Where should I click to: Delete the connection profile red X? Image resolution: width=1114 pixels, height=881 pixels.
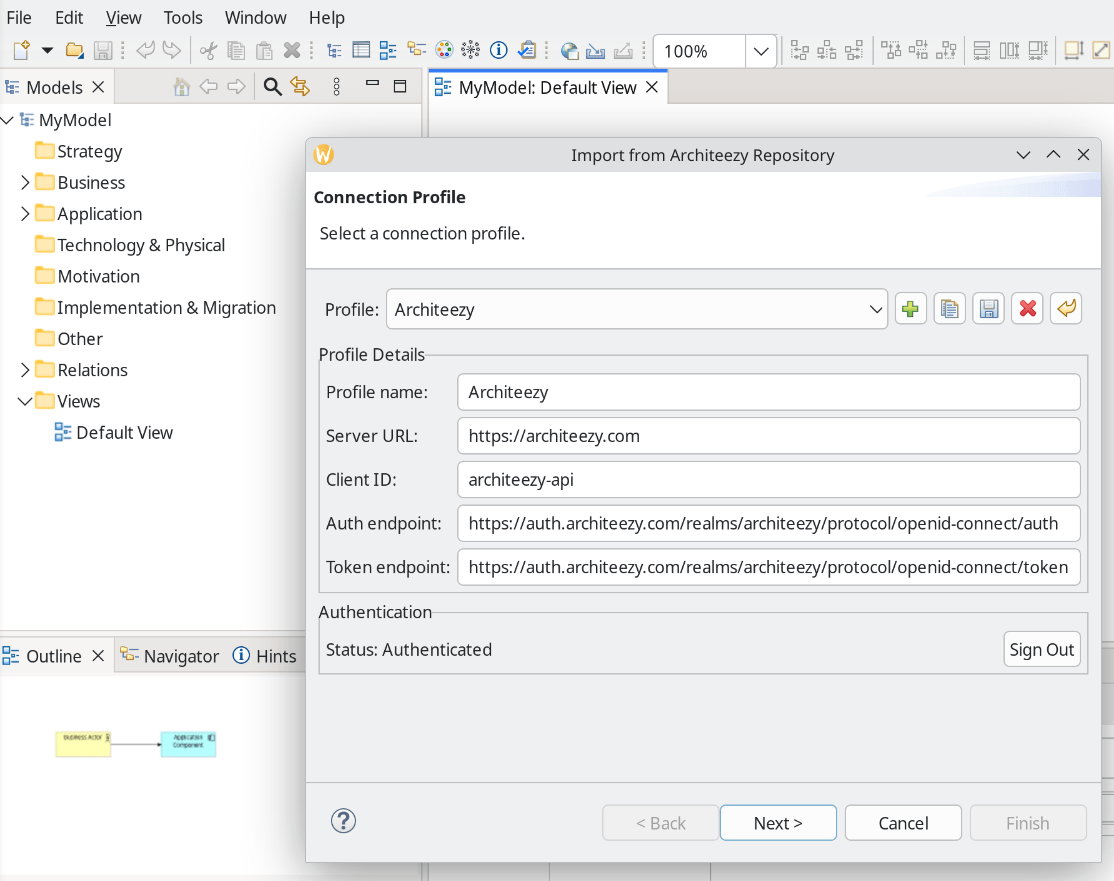(x=1027, y=309)
